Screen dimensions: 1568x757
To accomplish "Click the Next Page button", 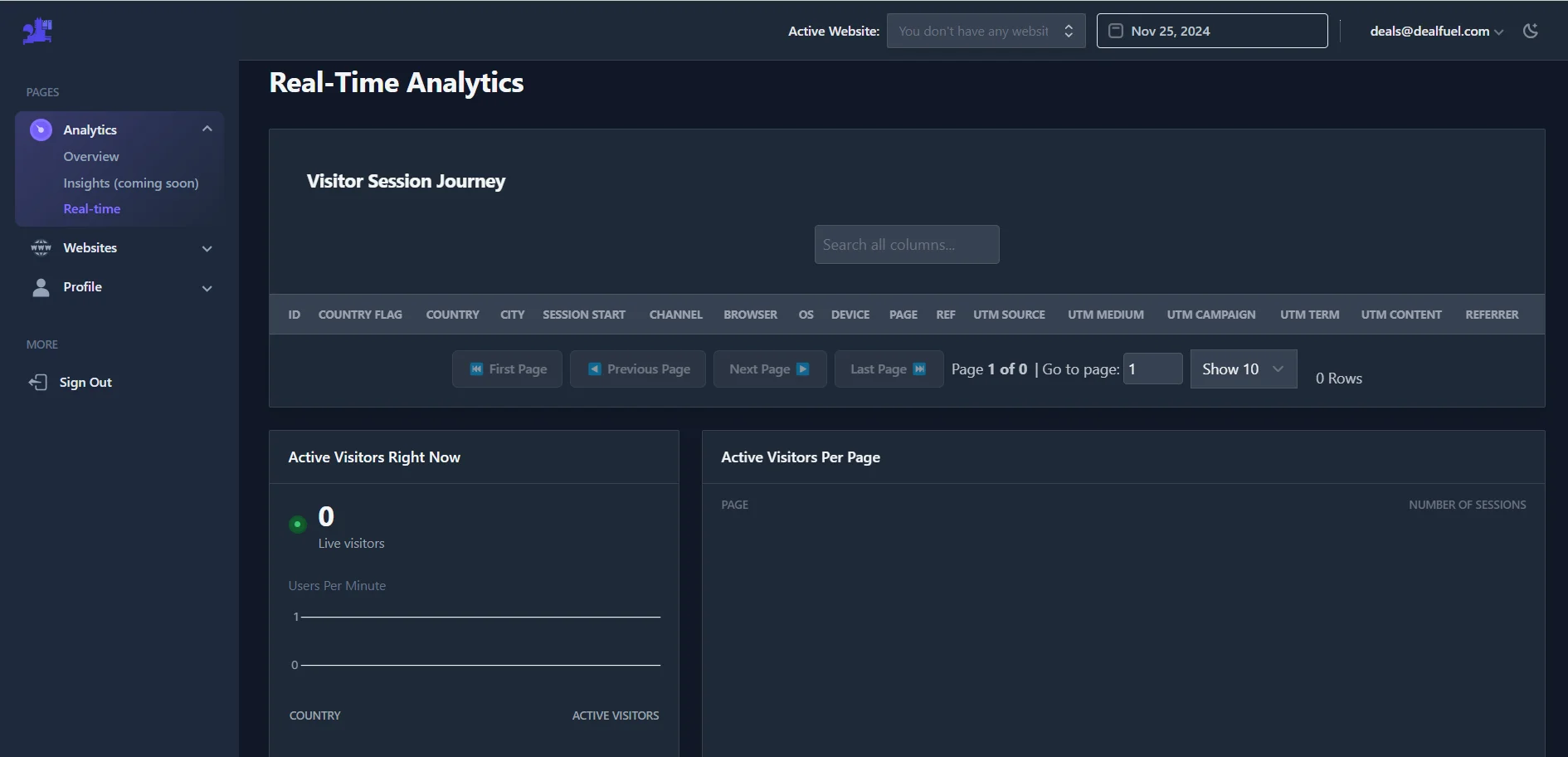I will [768, 369].
